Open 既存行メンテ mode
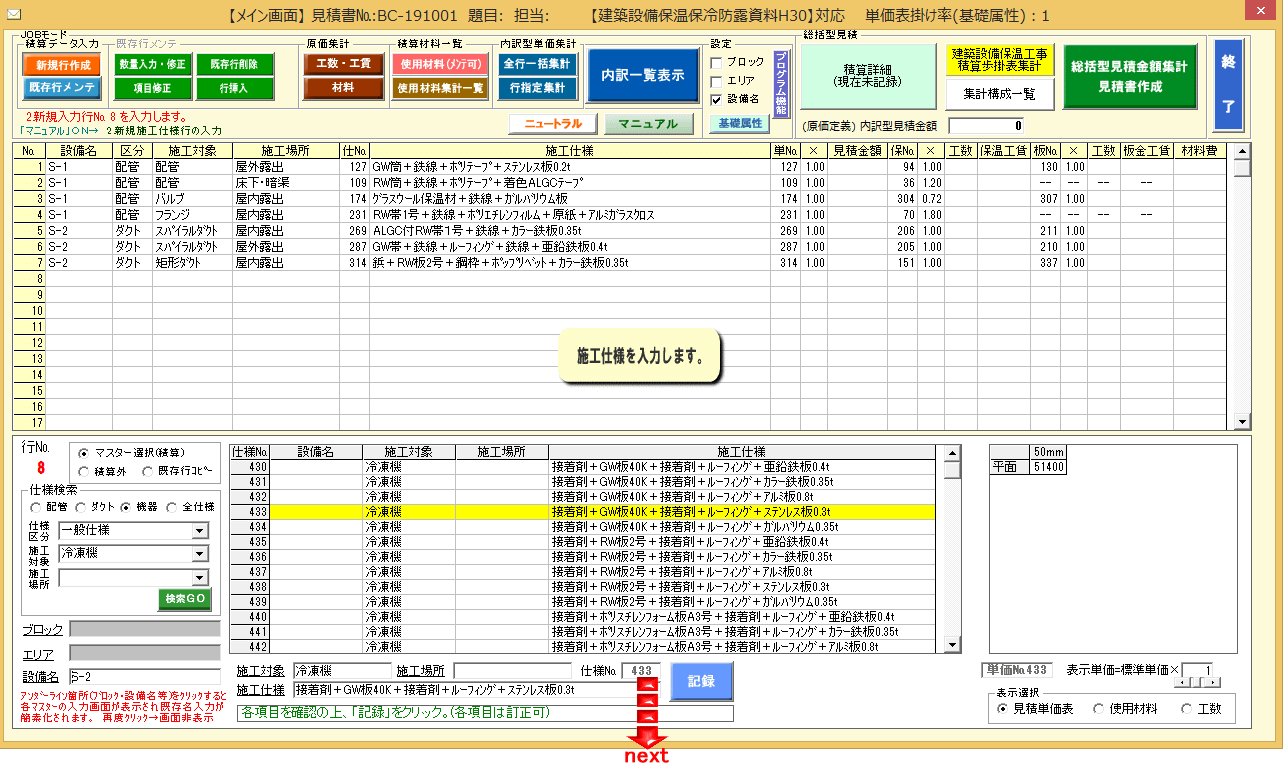This screenshot has width=1283, height=763. [55, 87]
